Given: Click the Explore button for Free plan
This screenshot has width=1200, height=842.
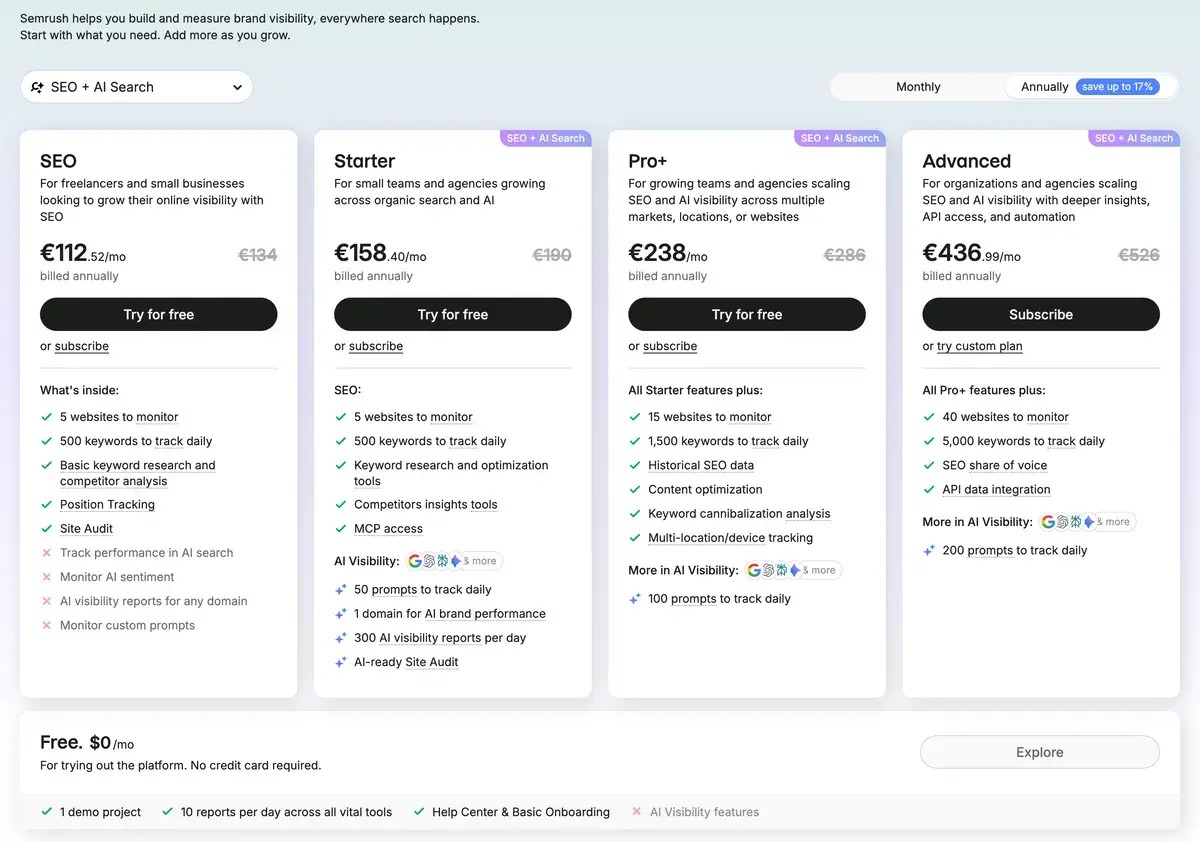Looking at the screenshot, I should [1040, 752].
